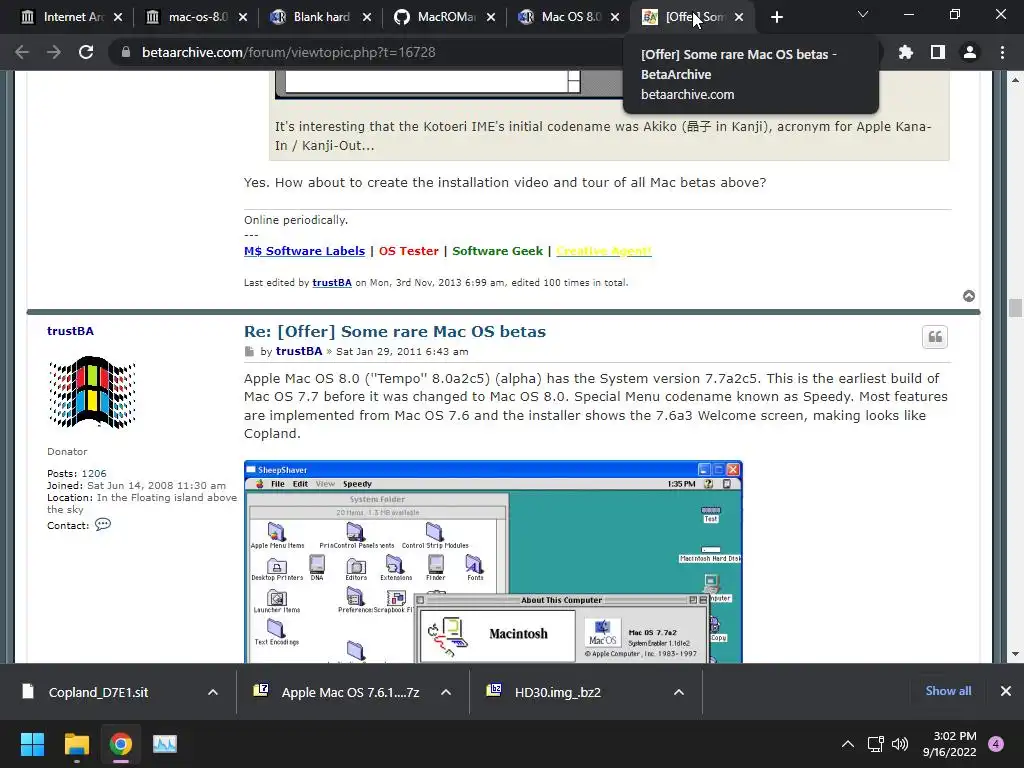The height and width of the screenshot is (768, 1024).
Task: Open the Windows Start menu
Action: tap(32, 744)
